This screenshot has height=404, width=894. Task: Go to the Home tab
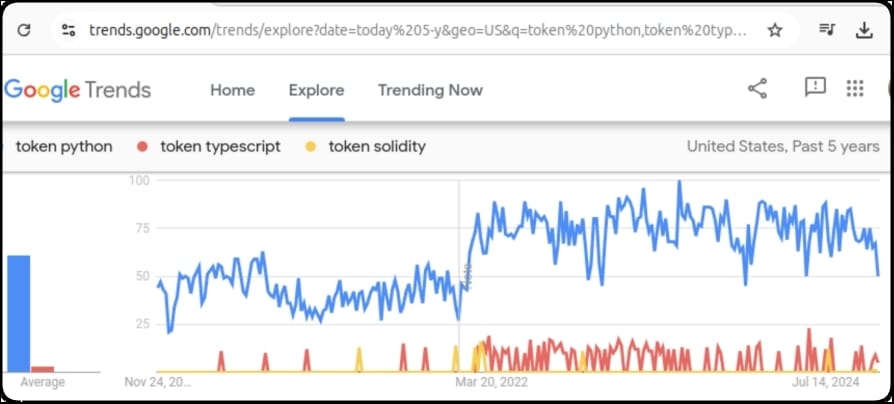coord(233,90)
